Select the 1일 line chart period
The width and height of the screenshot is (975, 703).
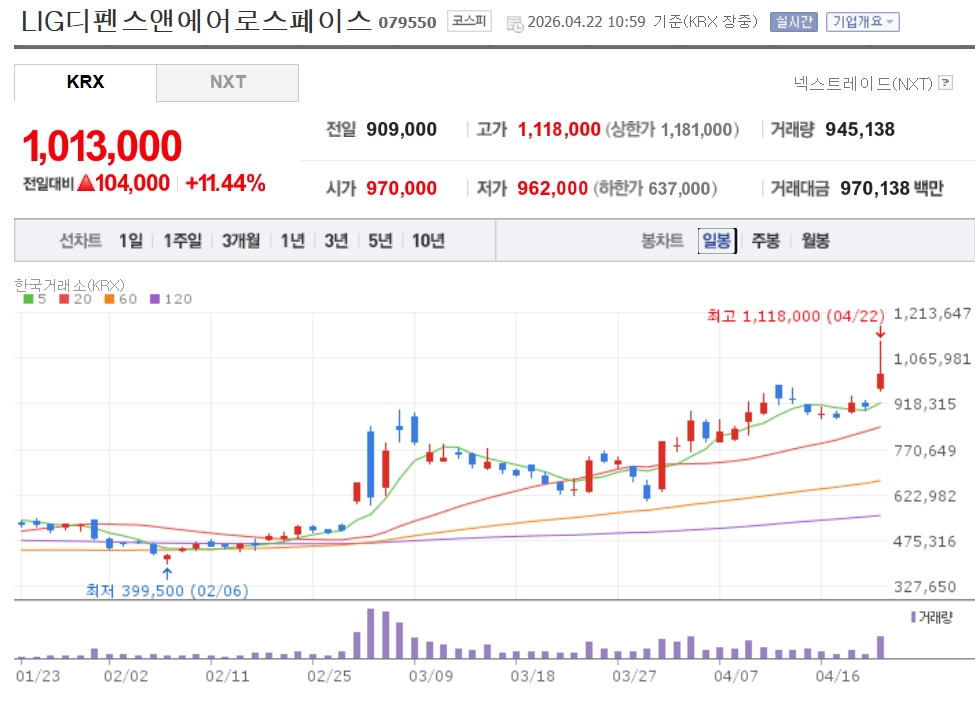click(x=131, y=241)
